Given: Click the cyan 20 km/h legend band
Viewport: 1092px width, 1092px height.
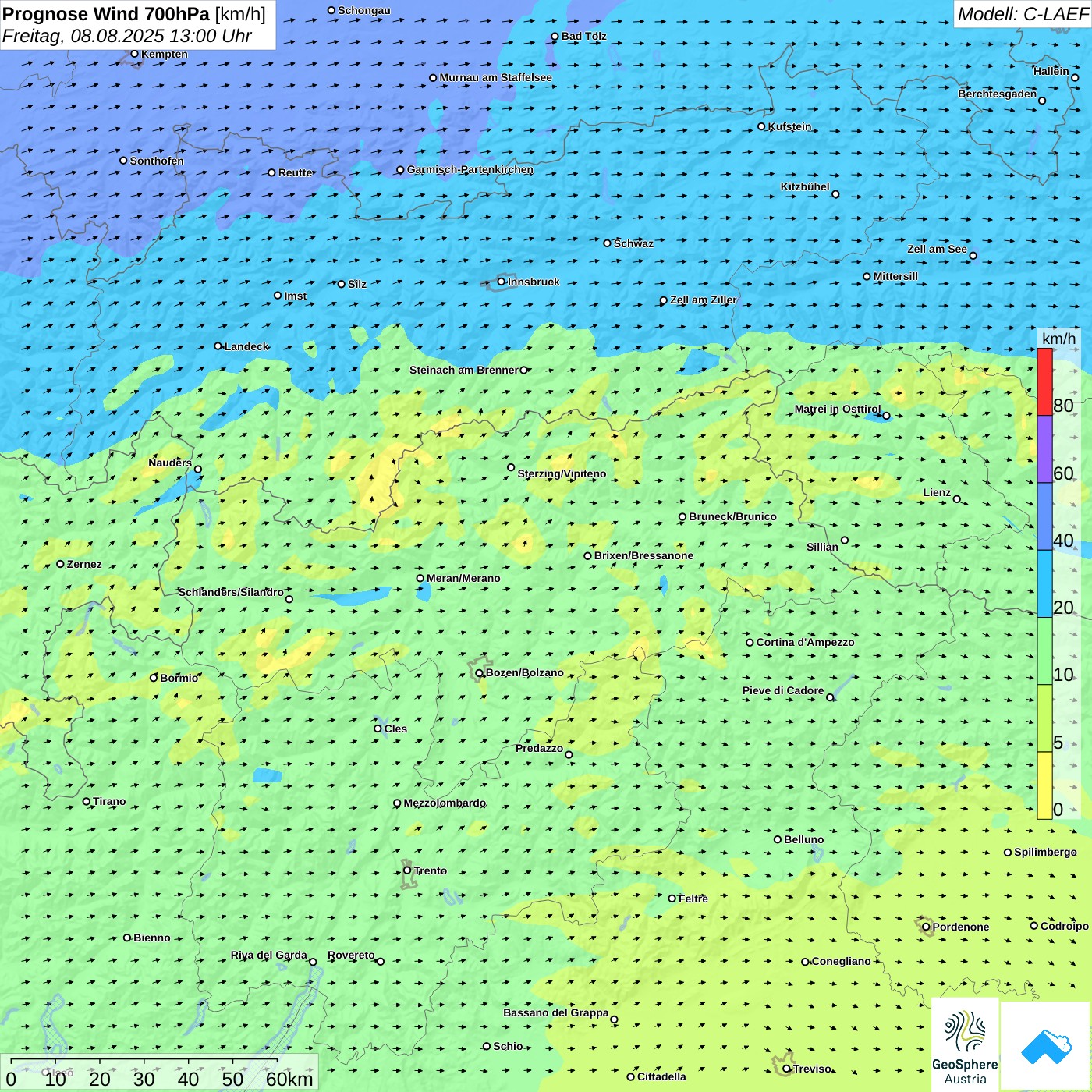Looking at the screenshot, I should (x=1044, y=583).
